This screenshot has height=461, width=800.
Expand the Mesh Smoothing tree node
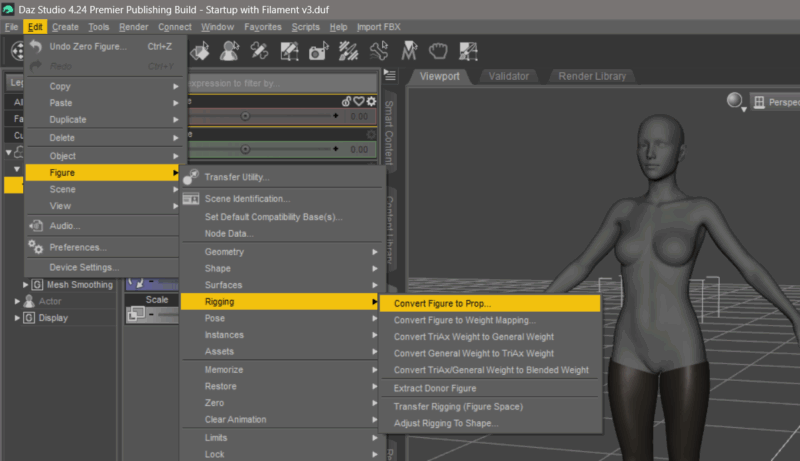(x=25, y=285)
